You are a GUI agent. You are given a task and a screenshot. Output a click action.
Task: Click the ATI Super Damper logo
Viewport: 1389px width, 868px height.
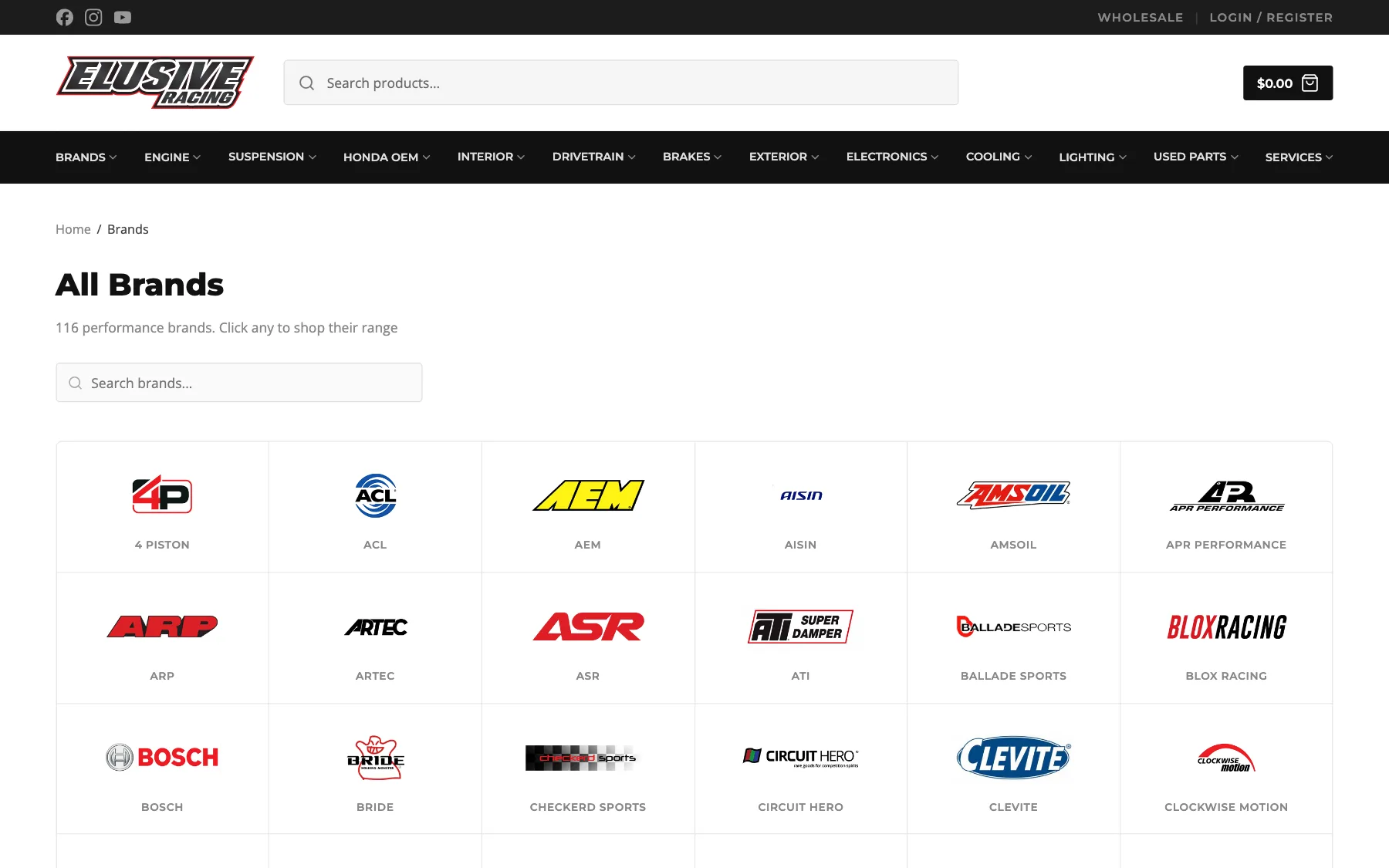(x=801, y=627)
